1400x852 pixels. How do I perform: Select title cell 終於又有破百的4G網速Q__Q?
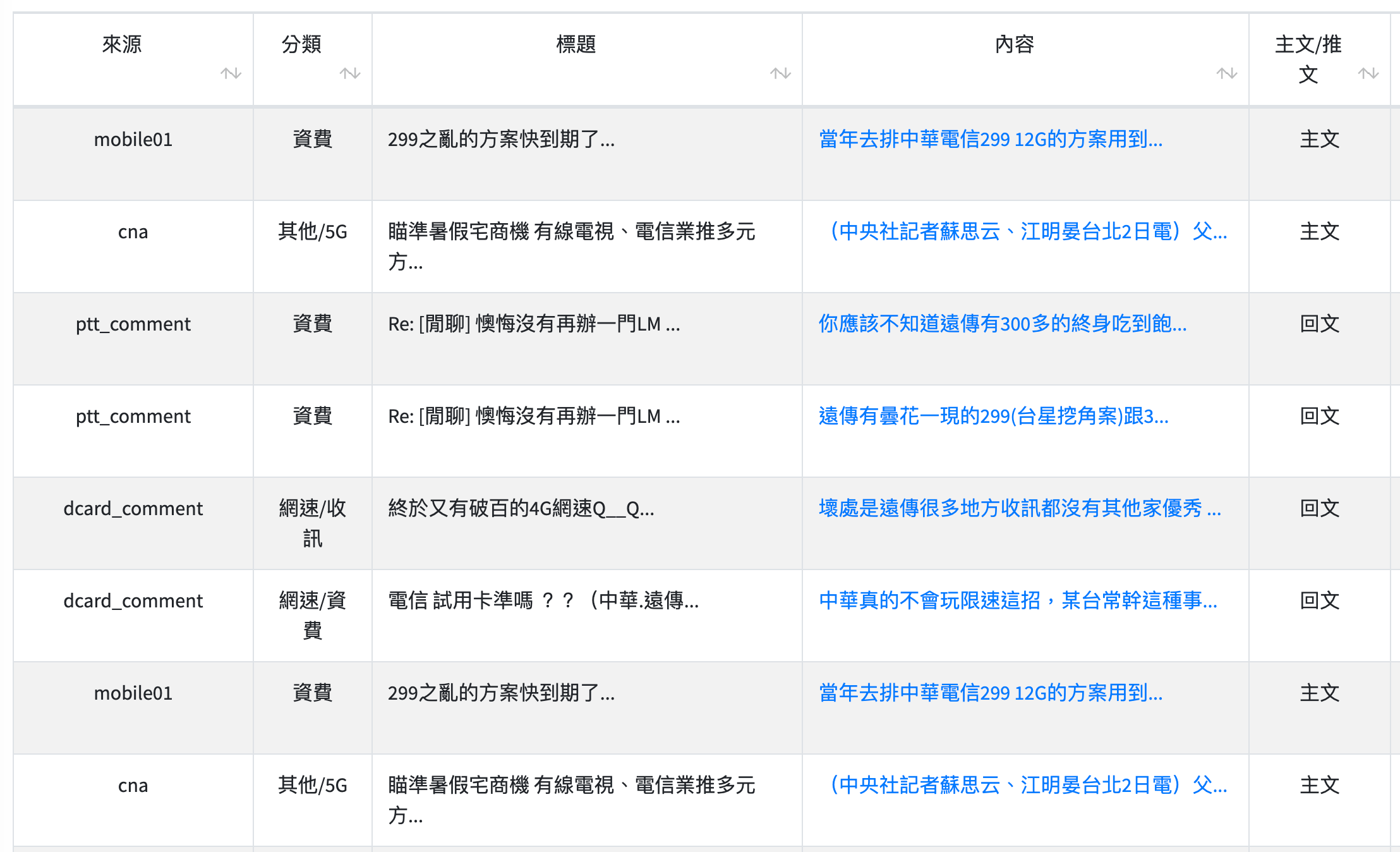pyautogui.click(x=521, y=508)
